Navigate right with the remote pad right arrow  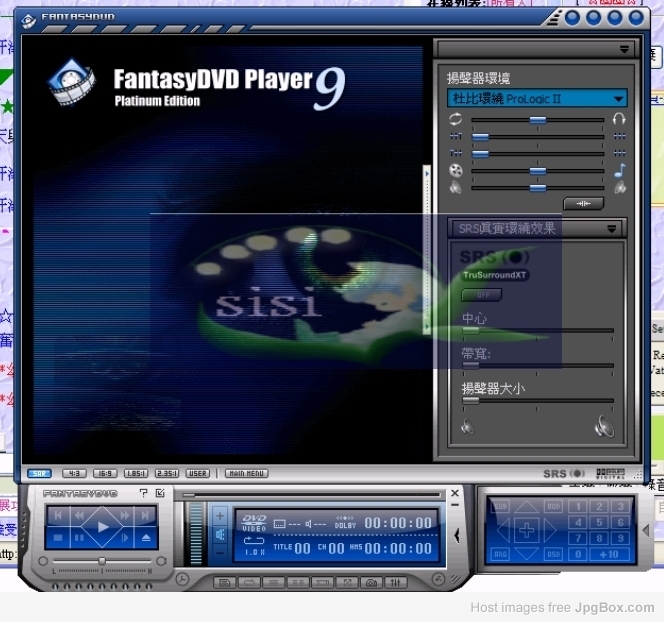550,530
